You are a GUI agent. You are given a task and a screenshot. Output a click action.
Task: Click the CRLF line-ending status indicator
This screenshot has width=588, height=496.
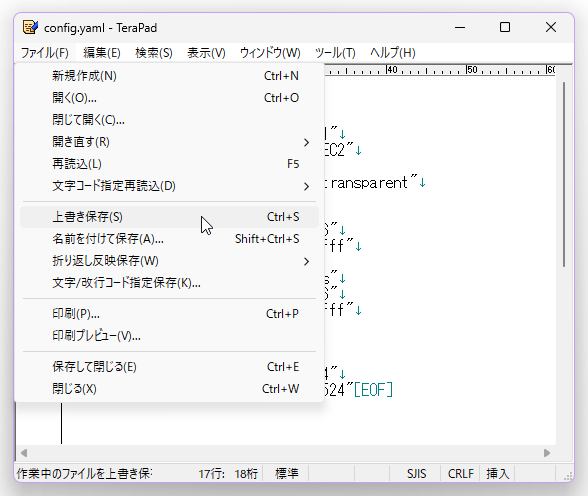coord(461,474)
